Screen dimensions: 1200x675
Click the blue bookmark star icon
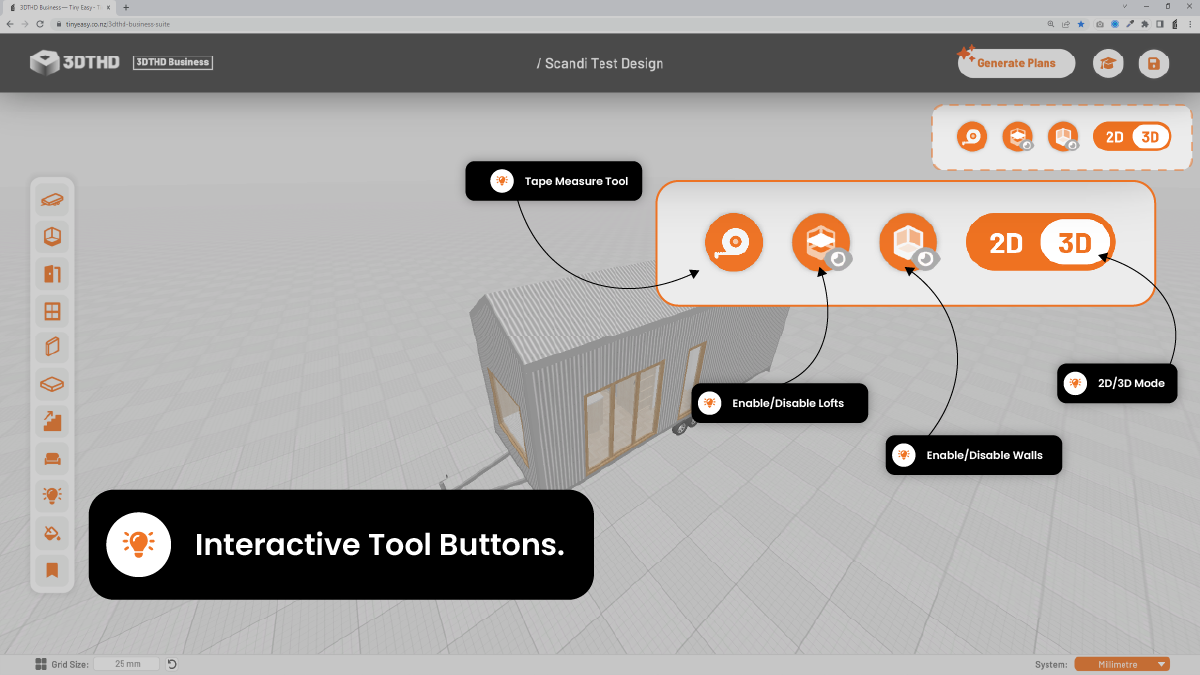[x=1081, y=23]
